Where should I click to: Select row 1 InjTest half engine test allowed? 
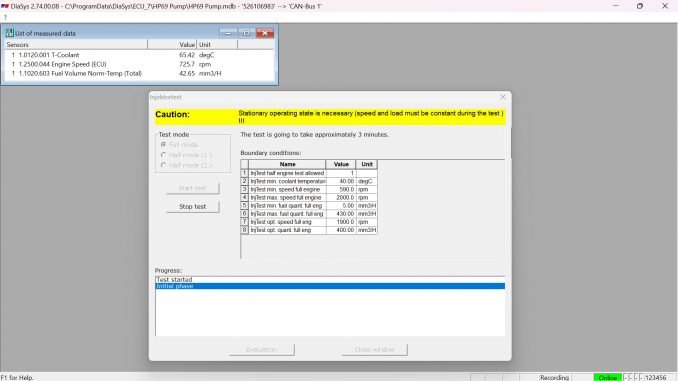click(309, 173)
